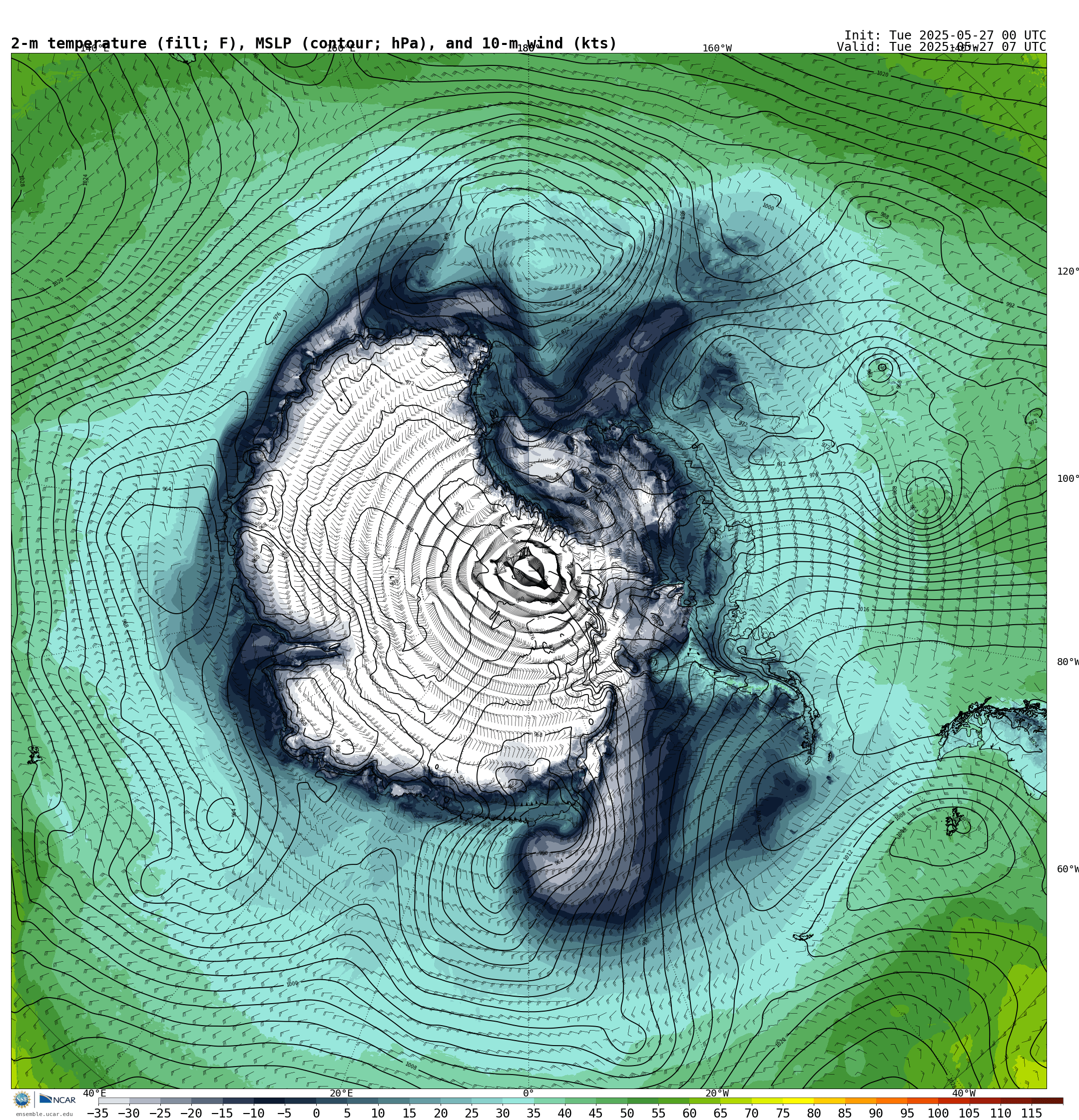This screenshot has height=1120, width=1079.
Task: Pick the yellow colorbar swatch between 75 and 80
Action: (798, 1101)
